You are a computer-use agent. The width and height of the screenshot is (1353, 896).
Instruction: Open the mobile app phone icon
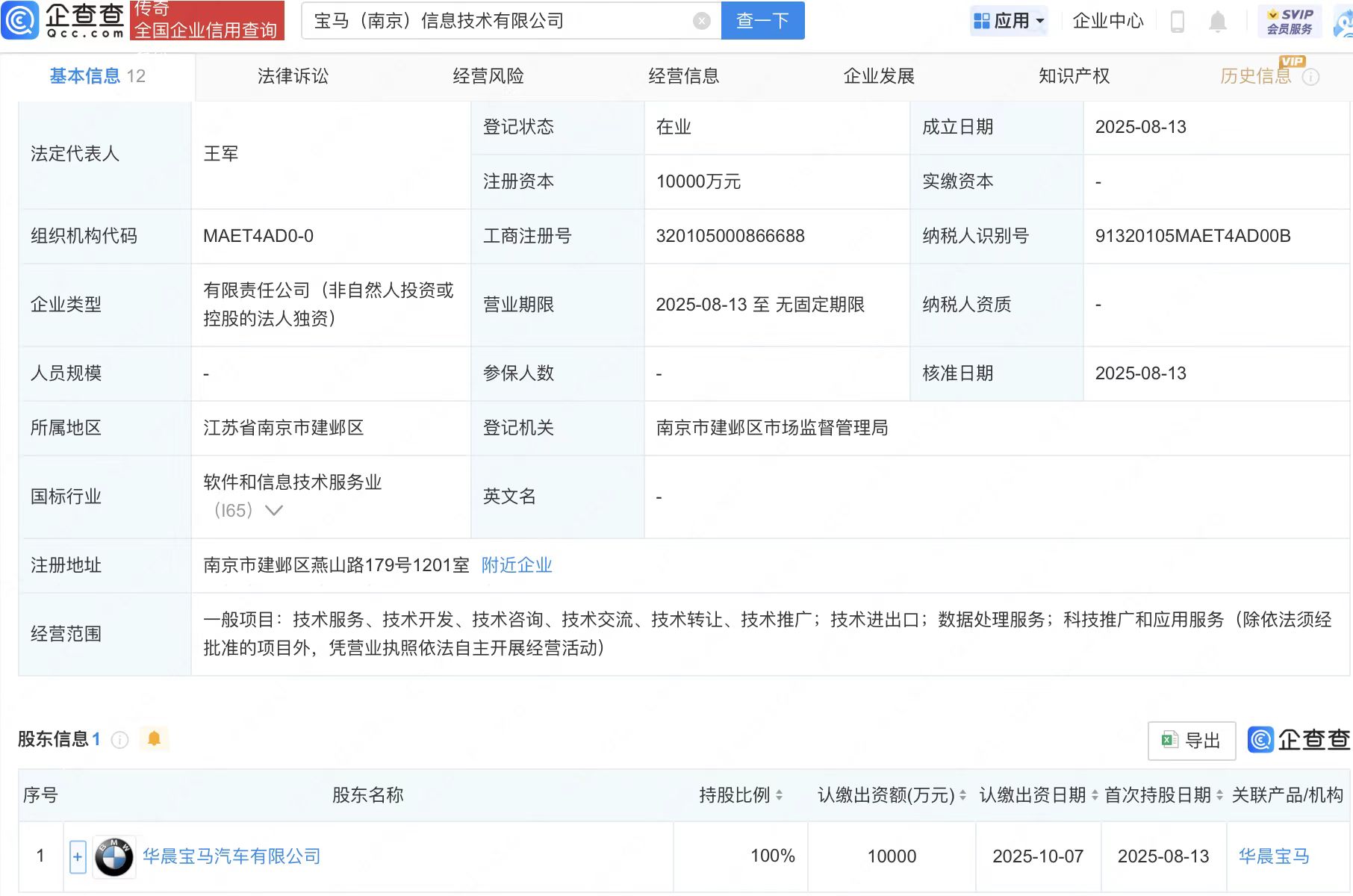1177,22
